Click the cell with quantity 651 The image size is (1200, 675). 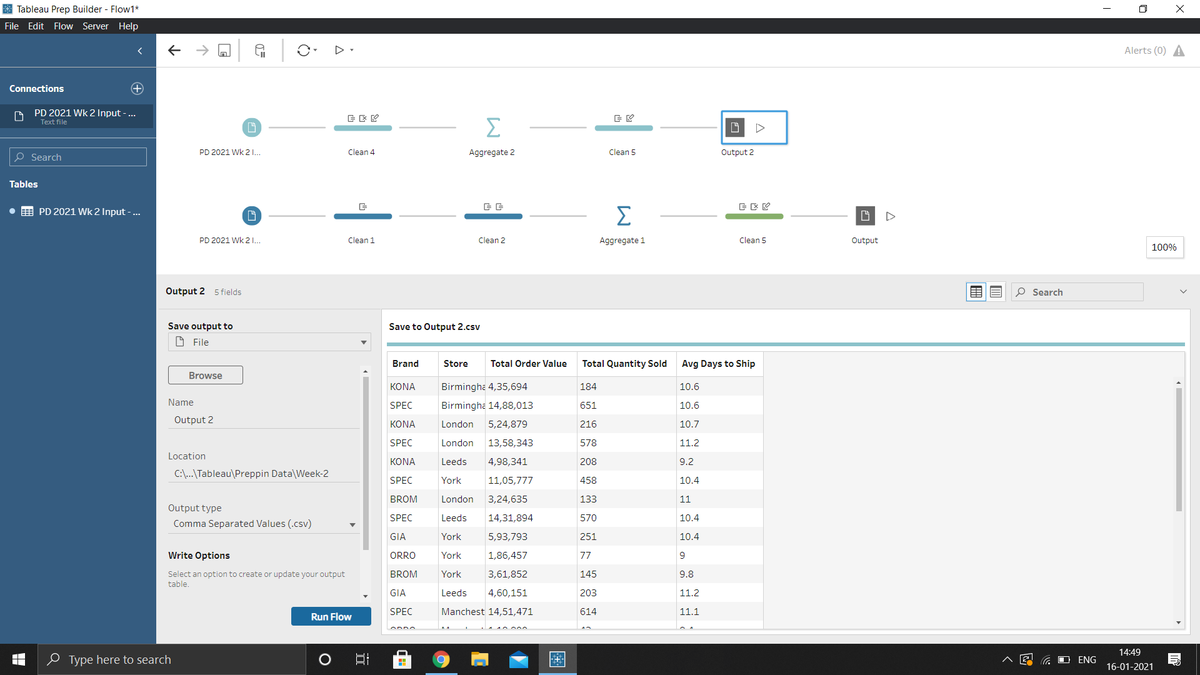point(625,406)
